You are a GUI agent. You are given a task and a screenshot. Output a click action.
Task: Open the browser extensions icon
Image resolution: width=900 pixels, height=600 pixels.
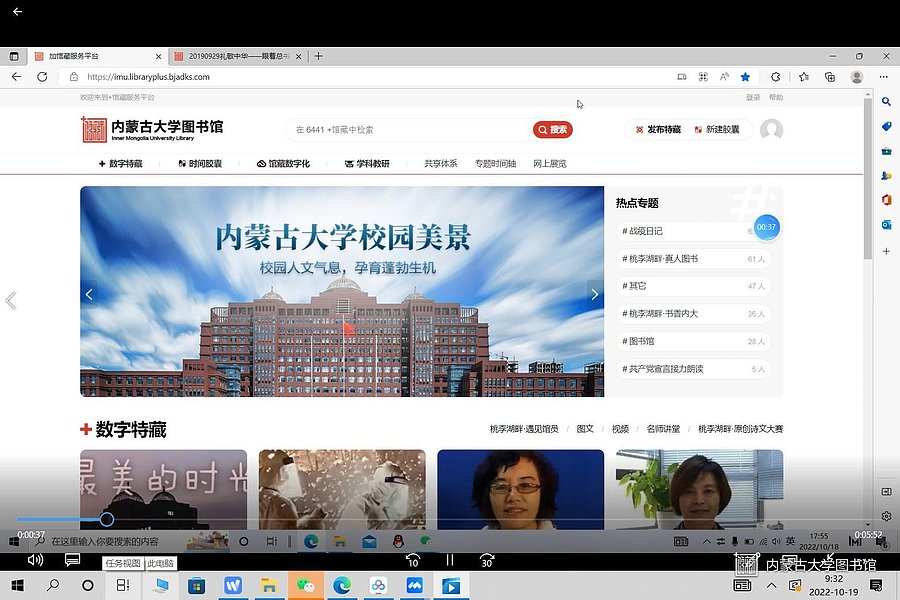(775, 77)
